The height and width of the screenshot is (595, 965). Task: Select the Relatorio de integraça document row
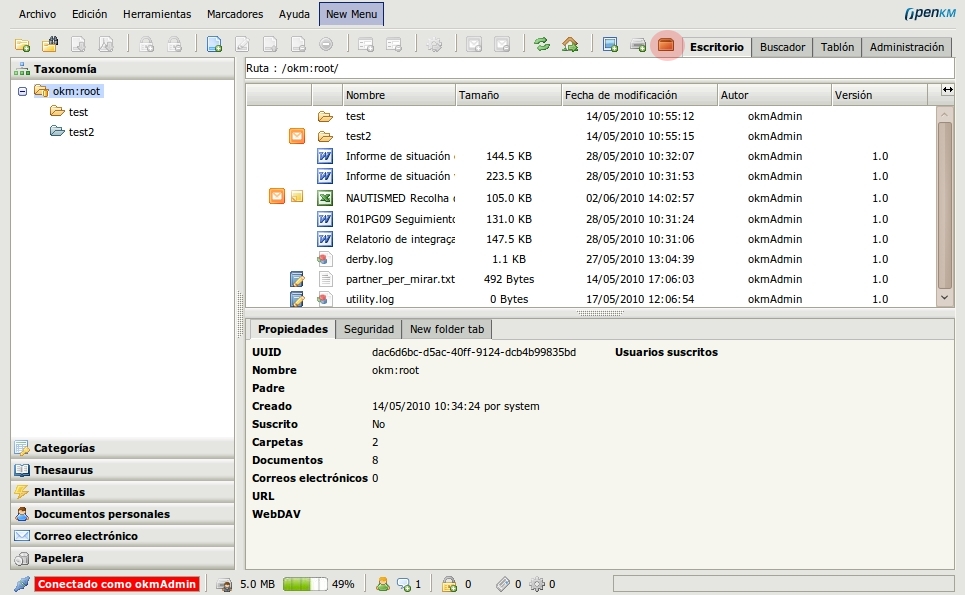[x=591, y=239]
